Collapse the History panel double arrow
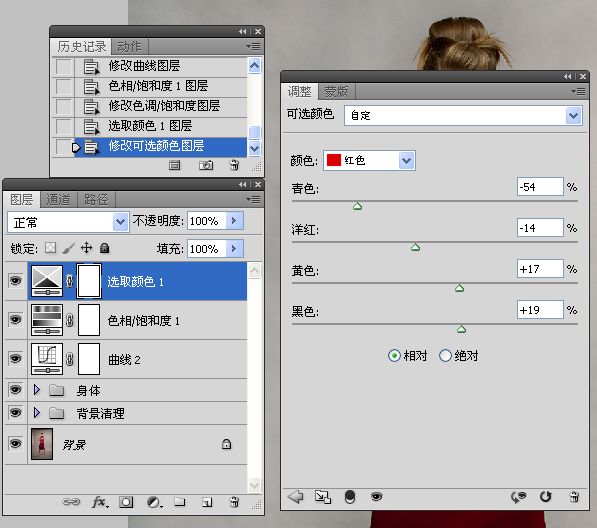 coord(242,32)
